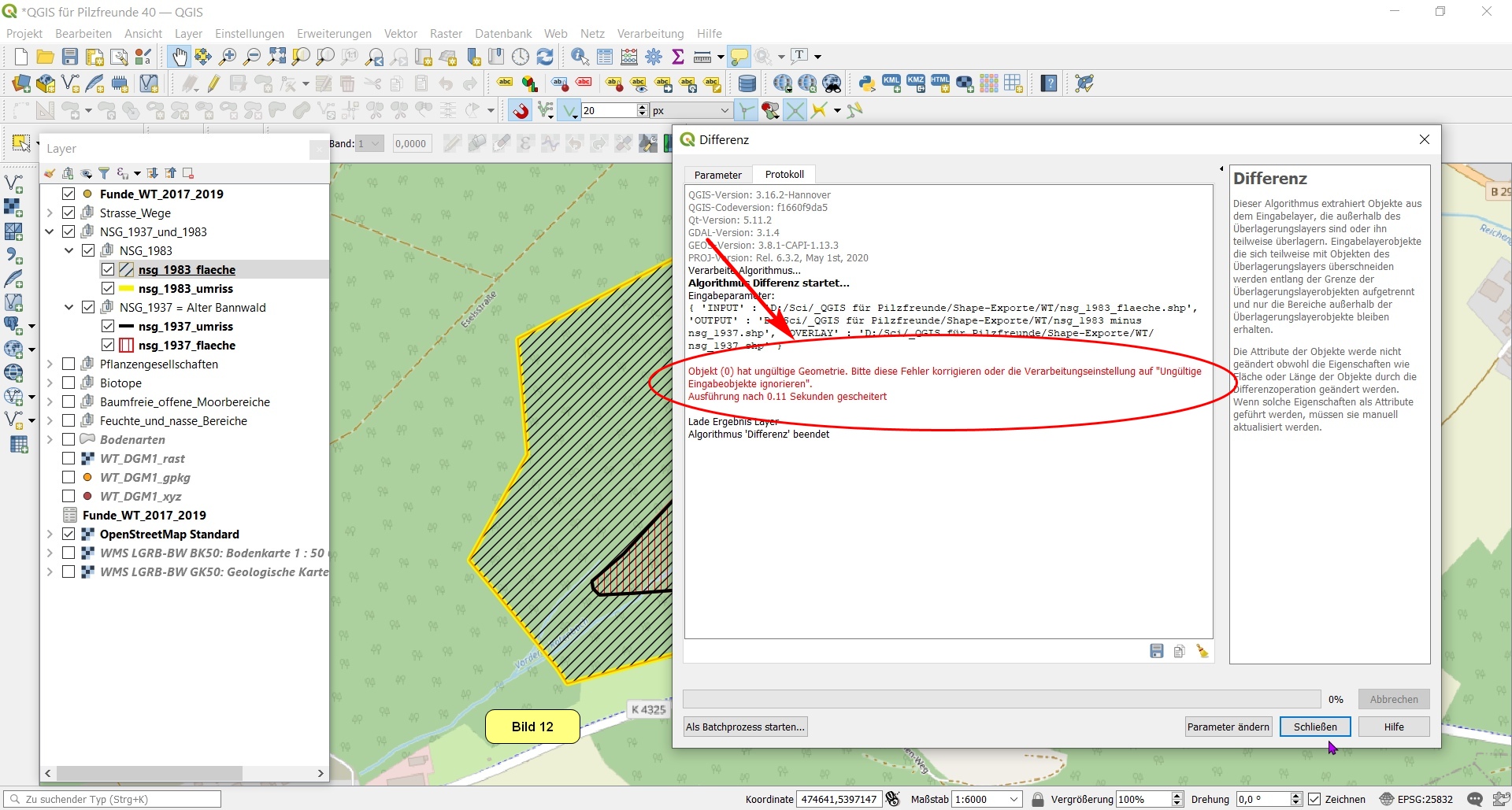Viewport: 1512px width, 810px height.
Task: Save the log with the floppy icon
Action: (1156, 651)
